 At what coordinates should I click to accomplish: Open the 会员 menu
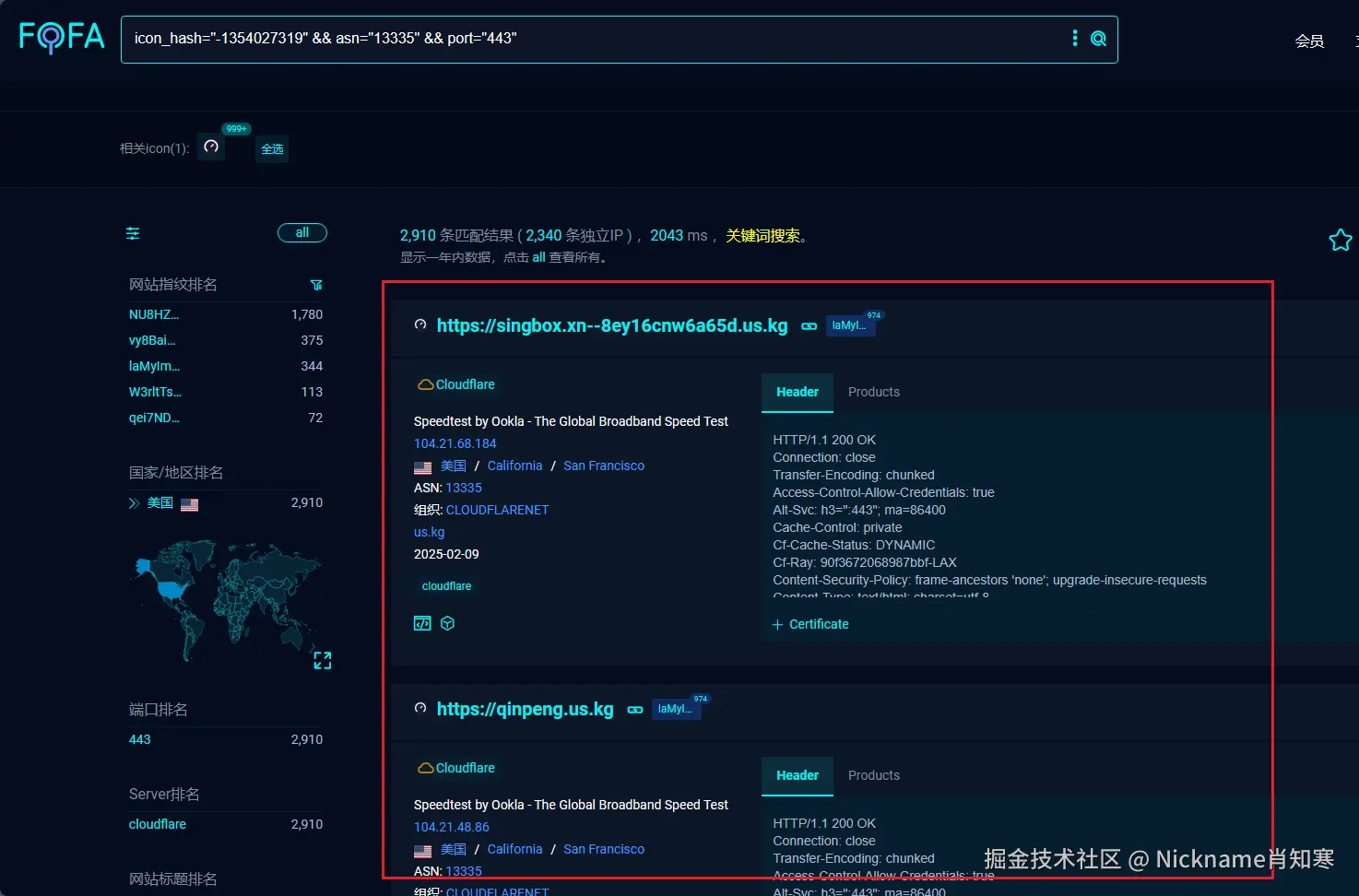tap(1309, 41)
